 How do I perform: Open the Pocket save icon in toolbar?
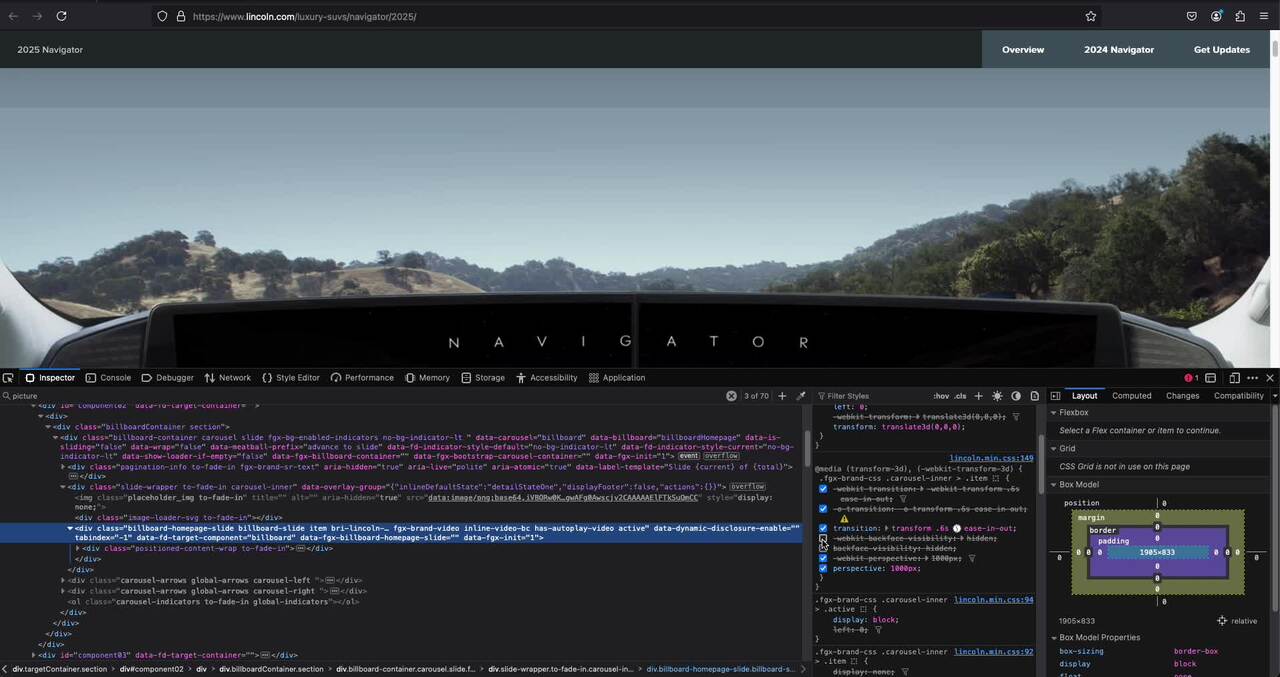(1192, 16)
